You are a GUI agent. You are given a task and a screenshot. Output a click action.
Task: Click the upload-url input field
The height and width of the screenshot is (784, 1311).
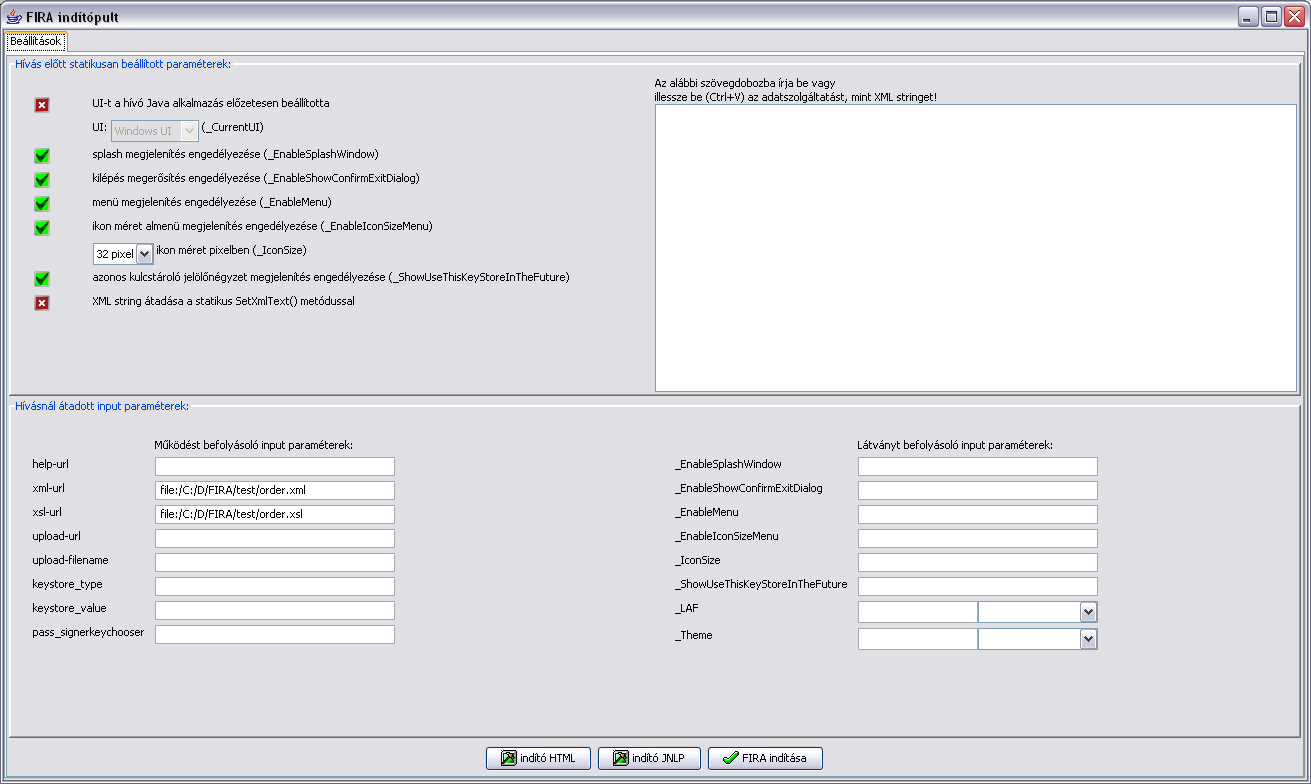coord(275,538)
